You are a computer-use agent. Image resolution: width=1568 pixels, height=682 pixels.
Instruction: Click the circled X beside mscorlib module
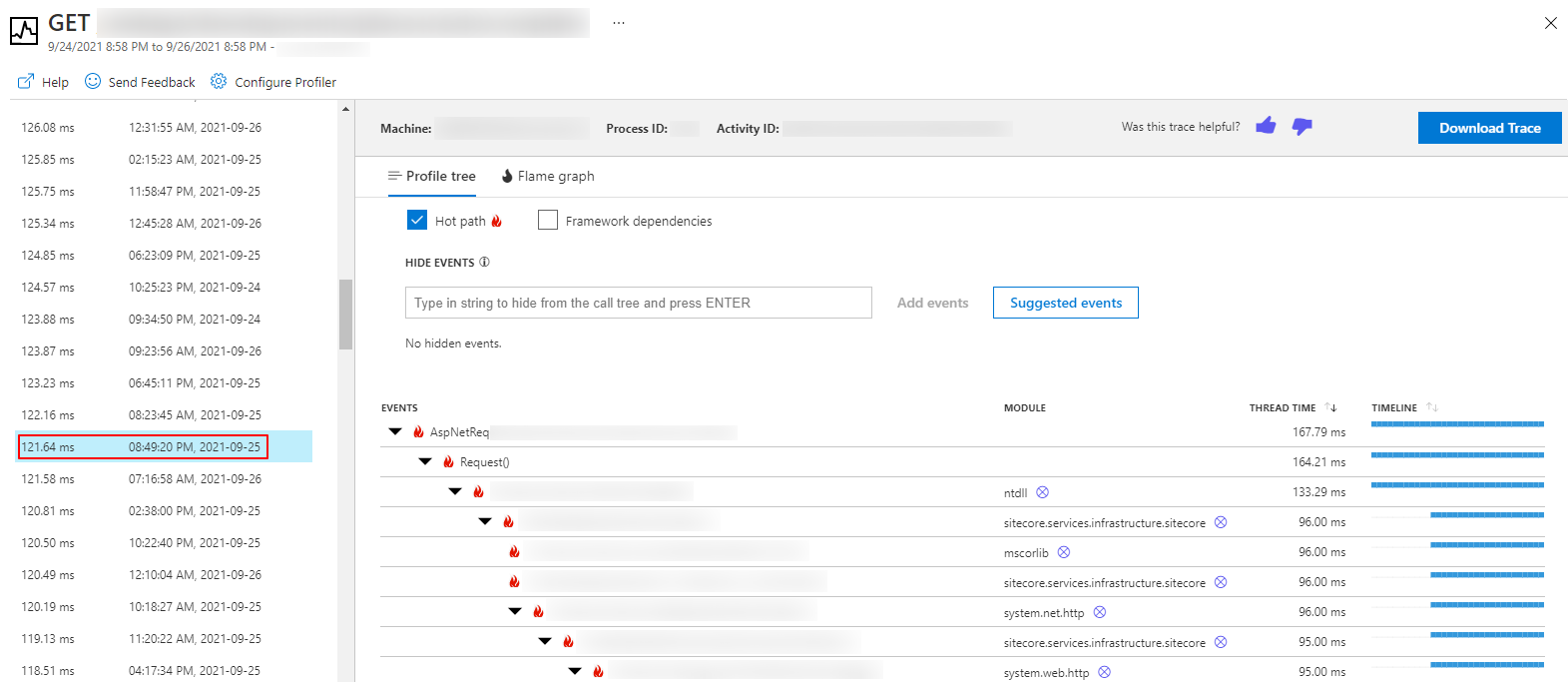[x=1064, y=552]
